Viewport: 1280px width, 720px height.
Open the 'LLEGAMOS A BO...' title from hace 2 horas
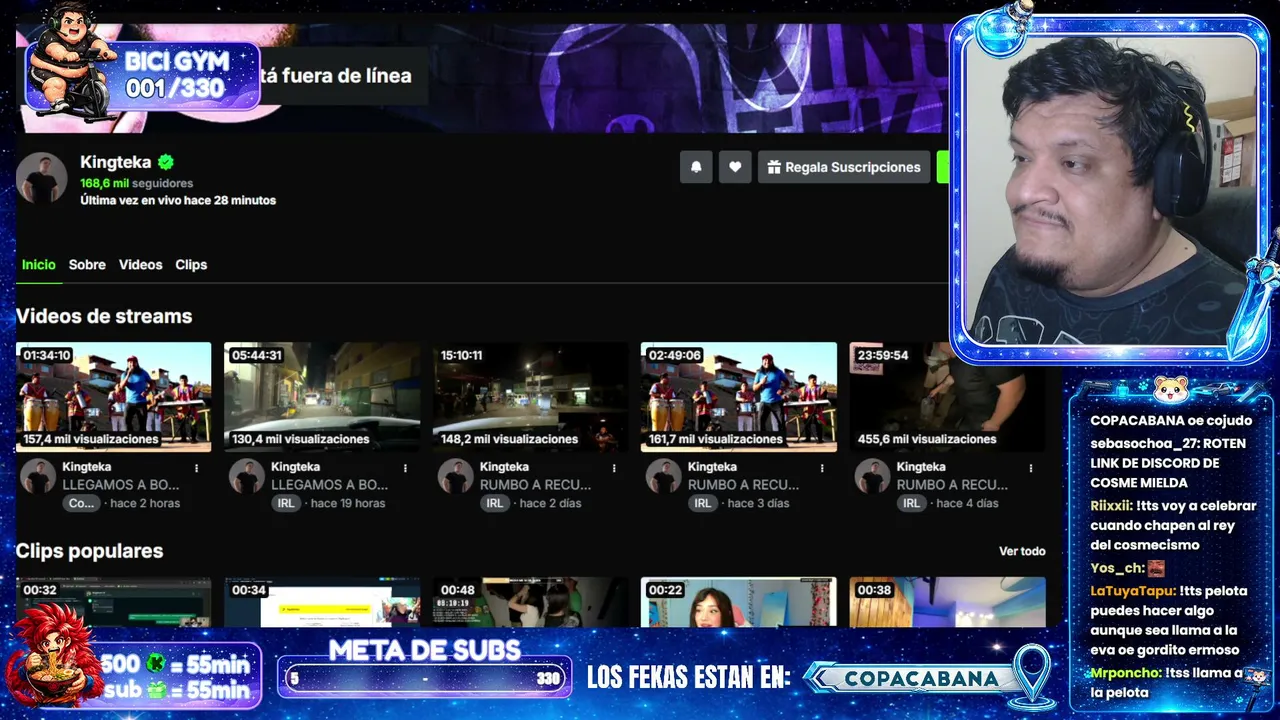pyautogui.click(x=121, y=485)
